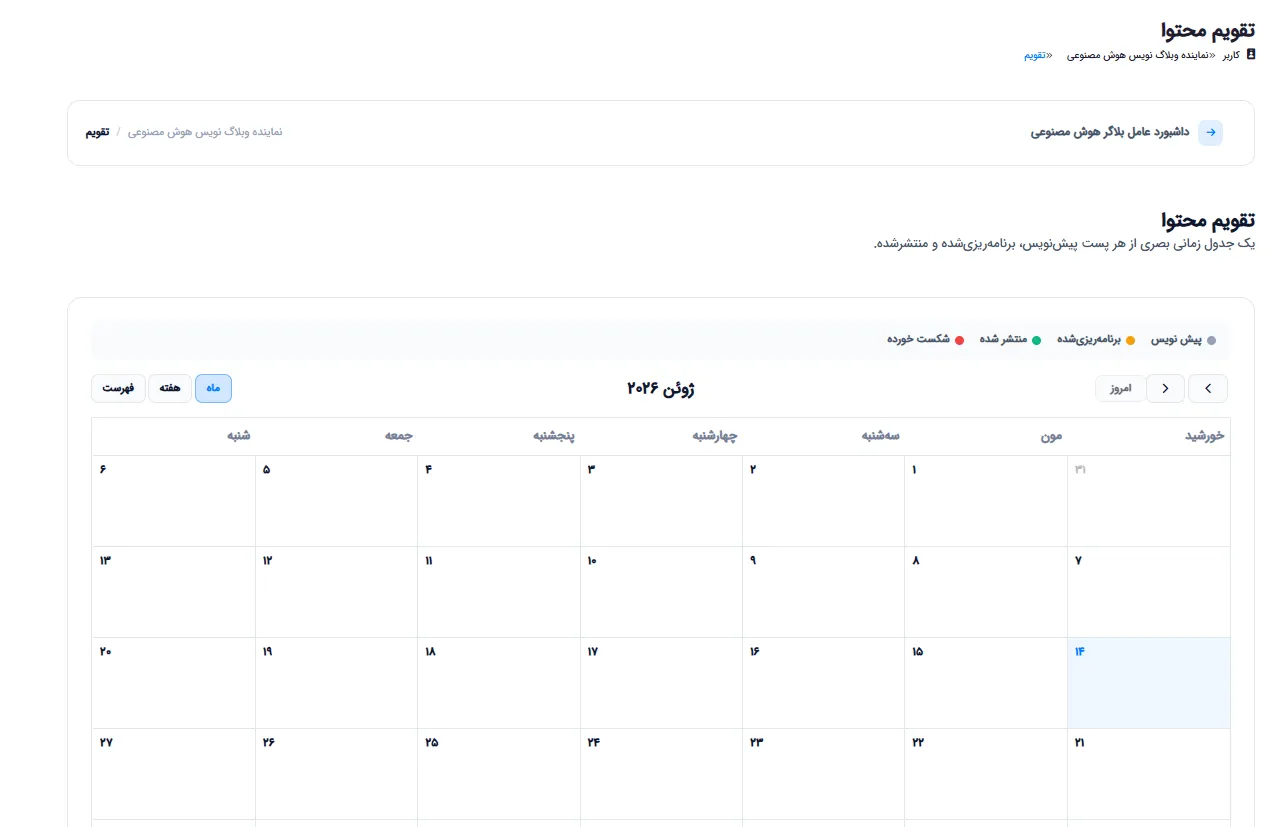Image resolution: width=1270 pixels, height=827 pixels.
Task: Switch to ماه month view
Action: [x=213, y=388]
